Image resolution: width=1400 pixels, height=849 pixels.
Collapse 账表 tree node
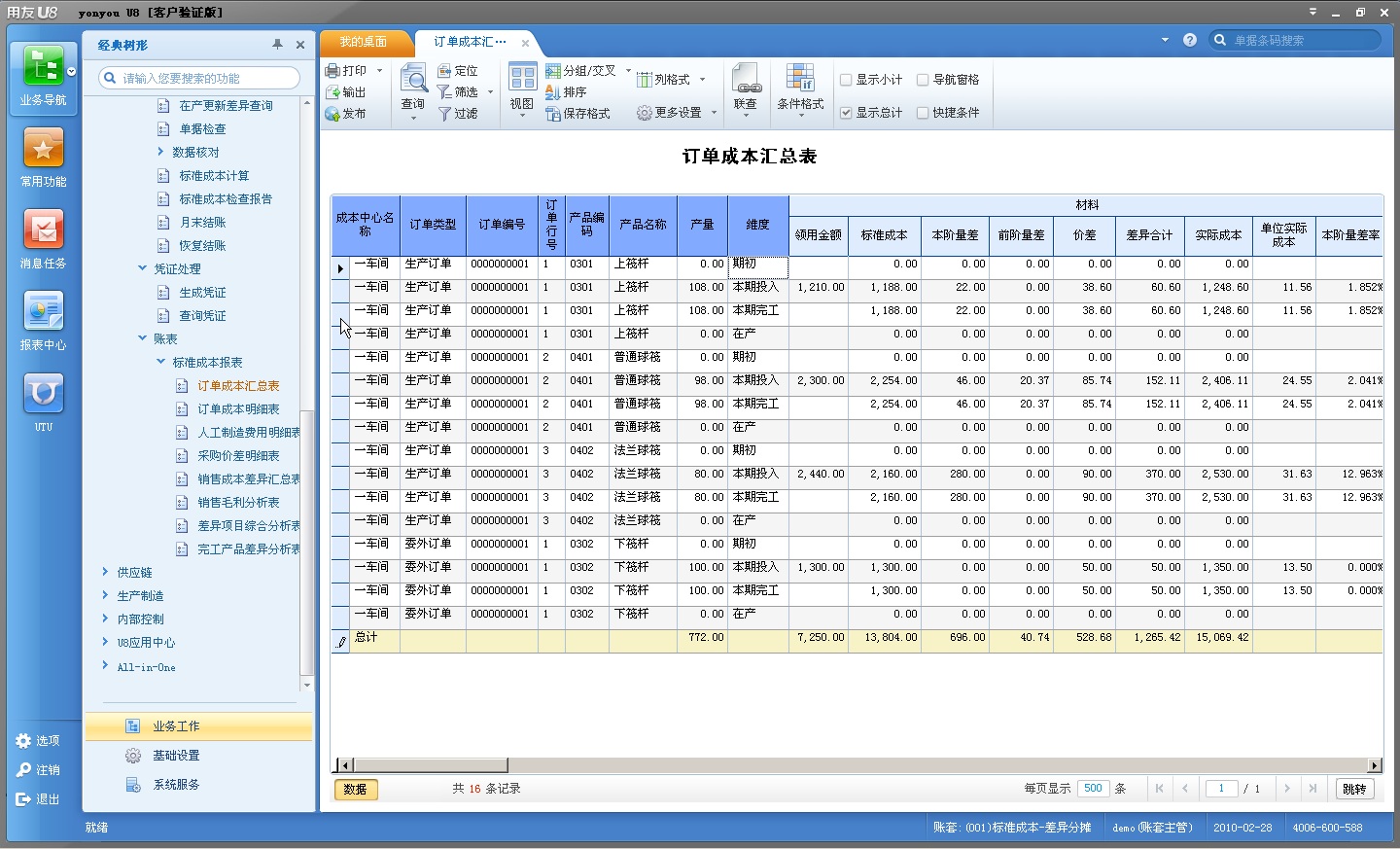pos(142,338)
